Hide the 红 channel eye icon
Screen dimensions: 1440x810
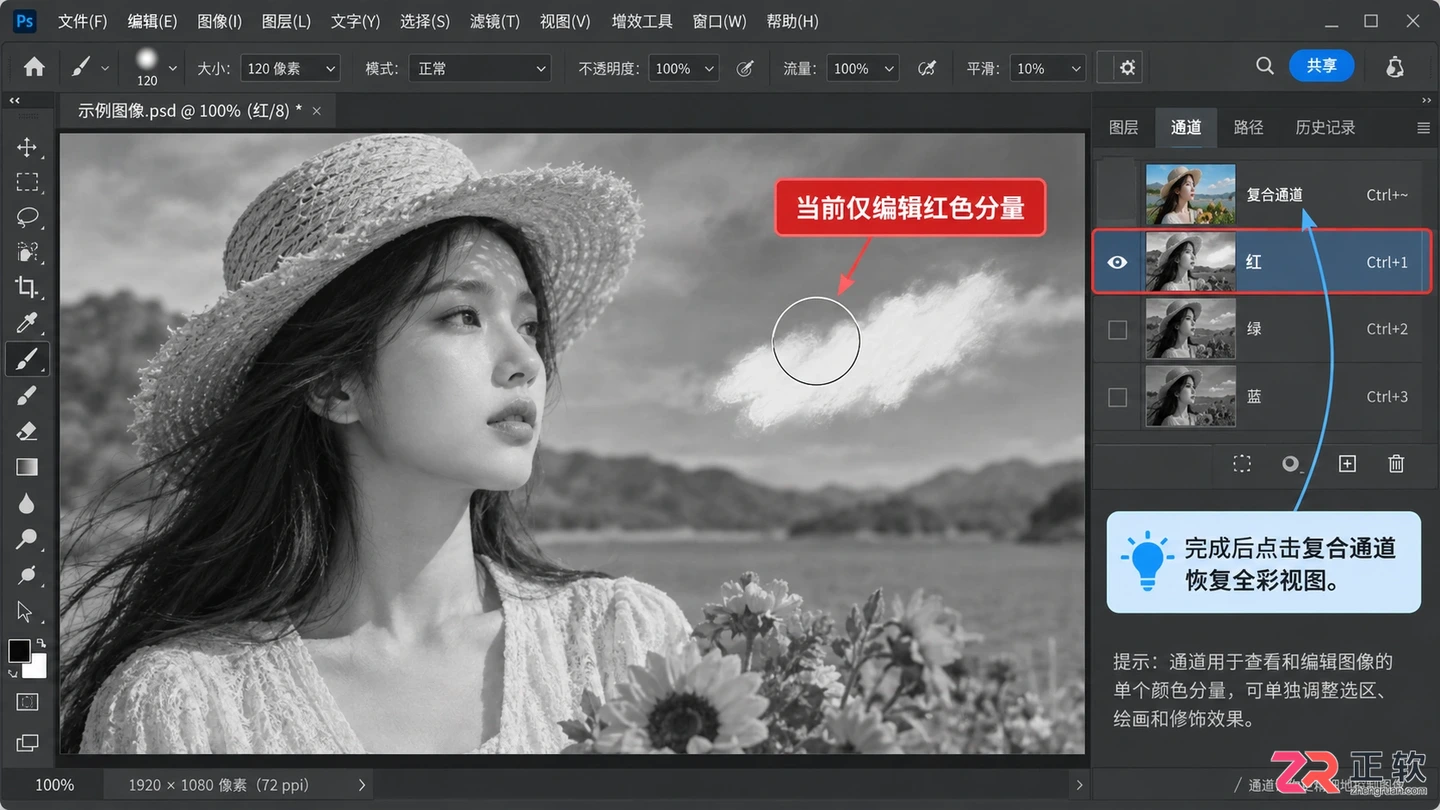click(1118, 262)
